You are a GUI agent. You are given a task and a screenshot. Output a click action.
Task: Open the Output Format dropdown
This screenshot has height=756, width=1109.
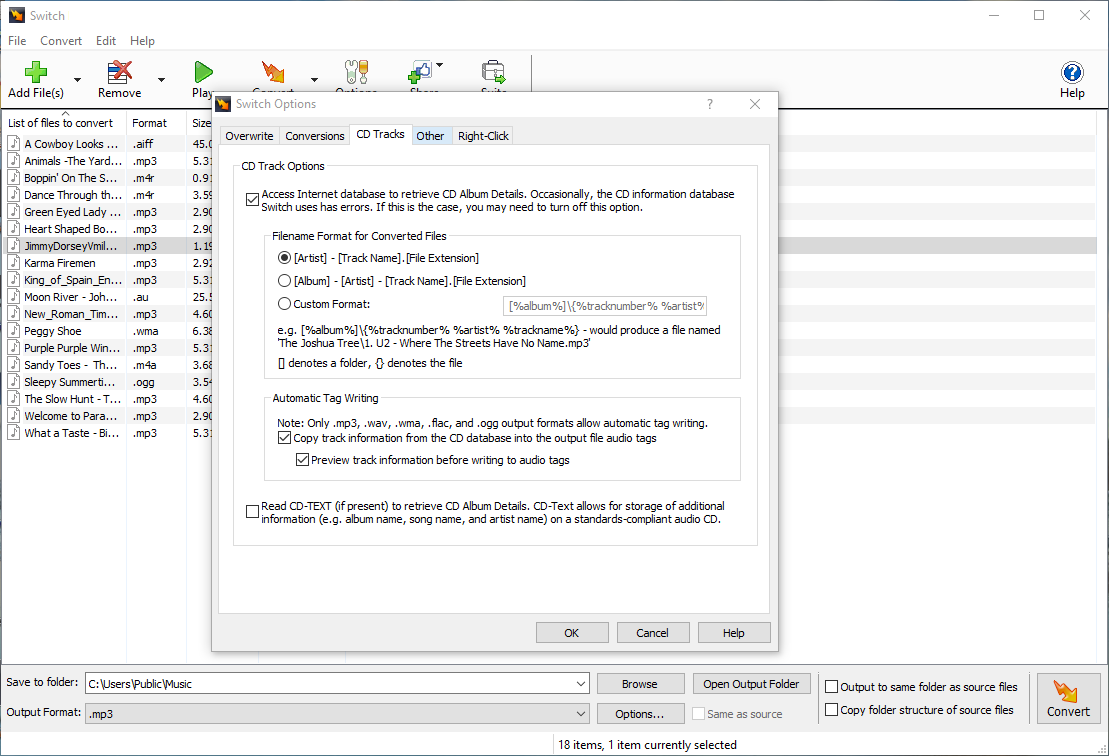[583, 712]
